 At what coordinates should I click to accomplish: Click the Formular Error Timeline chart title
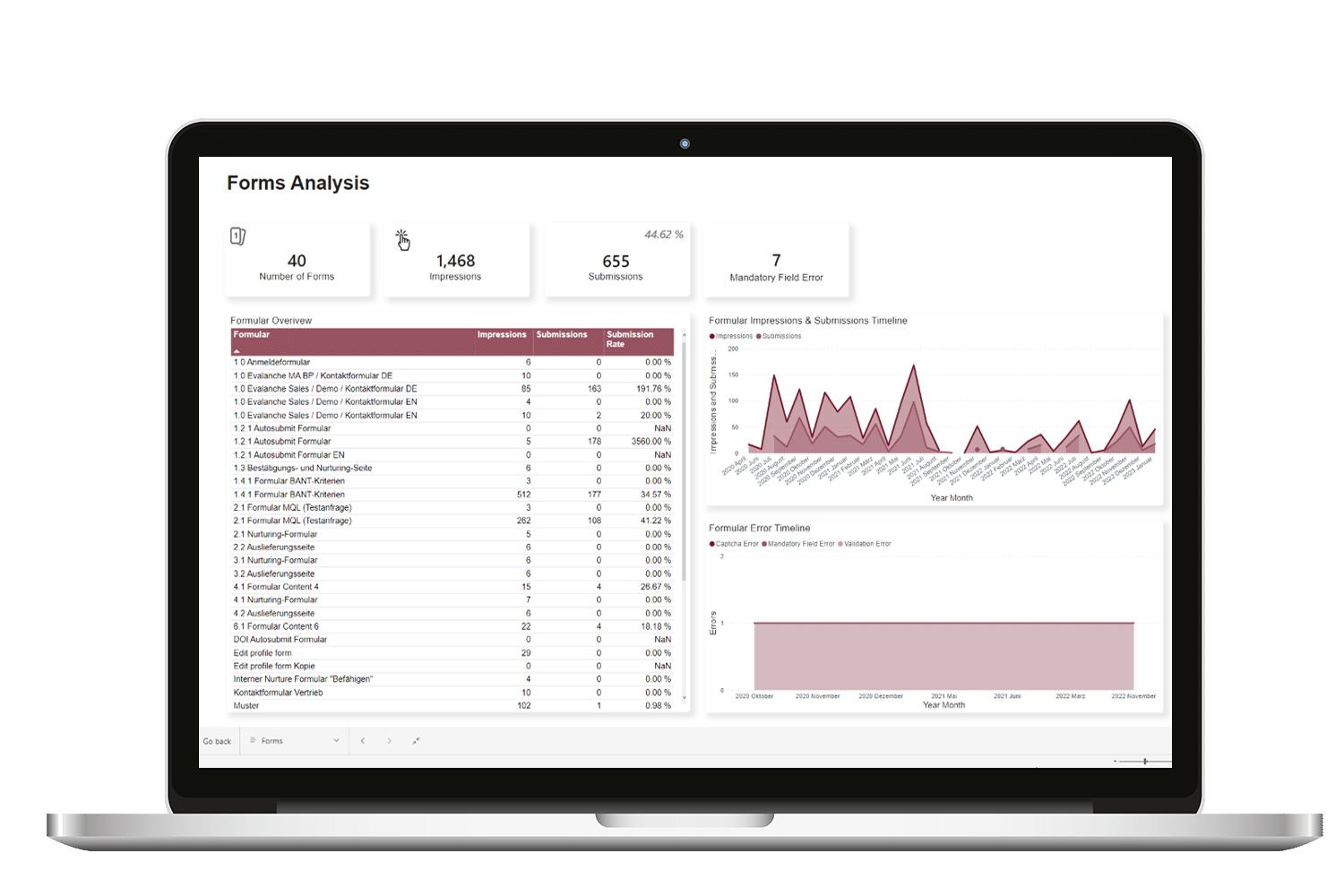pos(760,529)
